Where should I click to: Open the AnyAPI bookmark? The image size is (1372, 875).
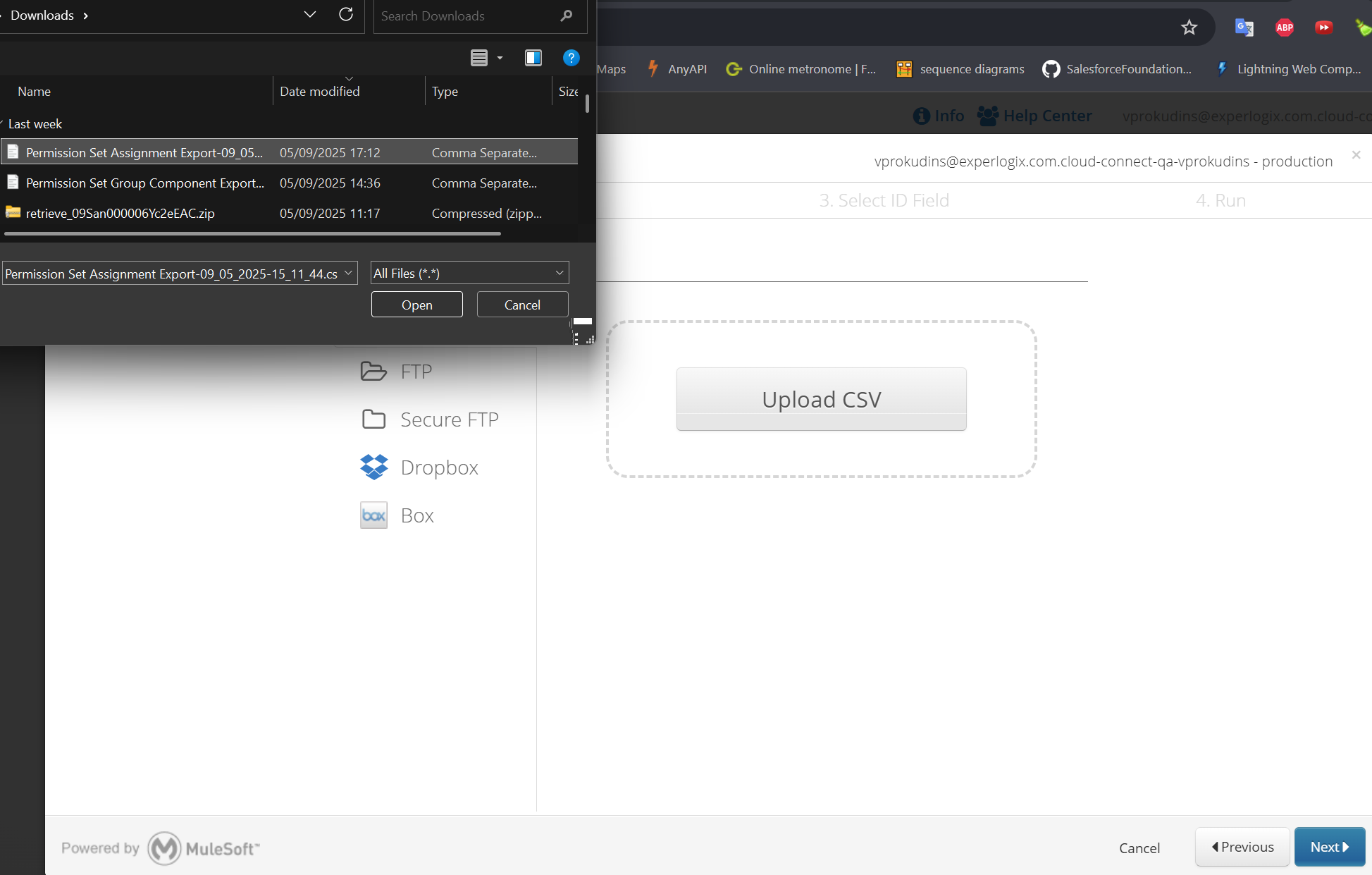(x=677, y=69)
